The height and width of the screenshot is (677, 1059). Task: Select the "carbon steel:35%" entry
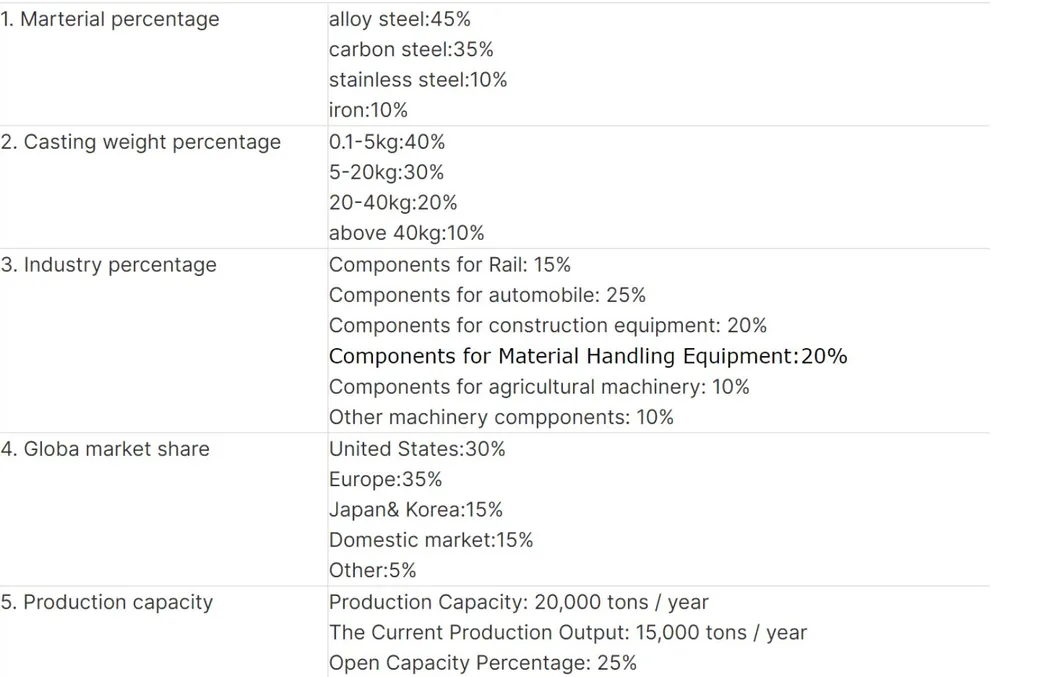[x=410, y=49]
